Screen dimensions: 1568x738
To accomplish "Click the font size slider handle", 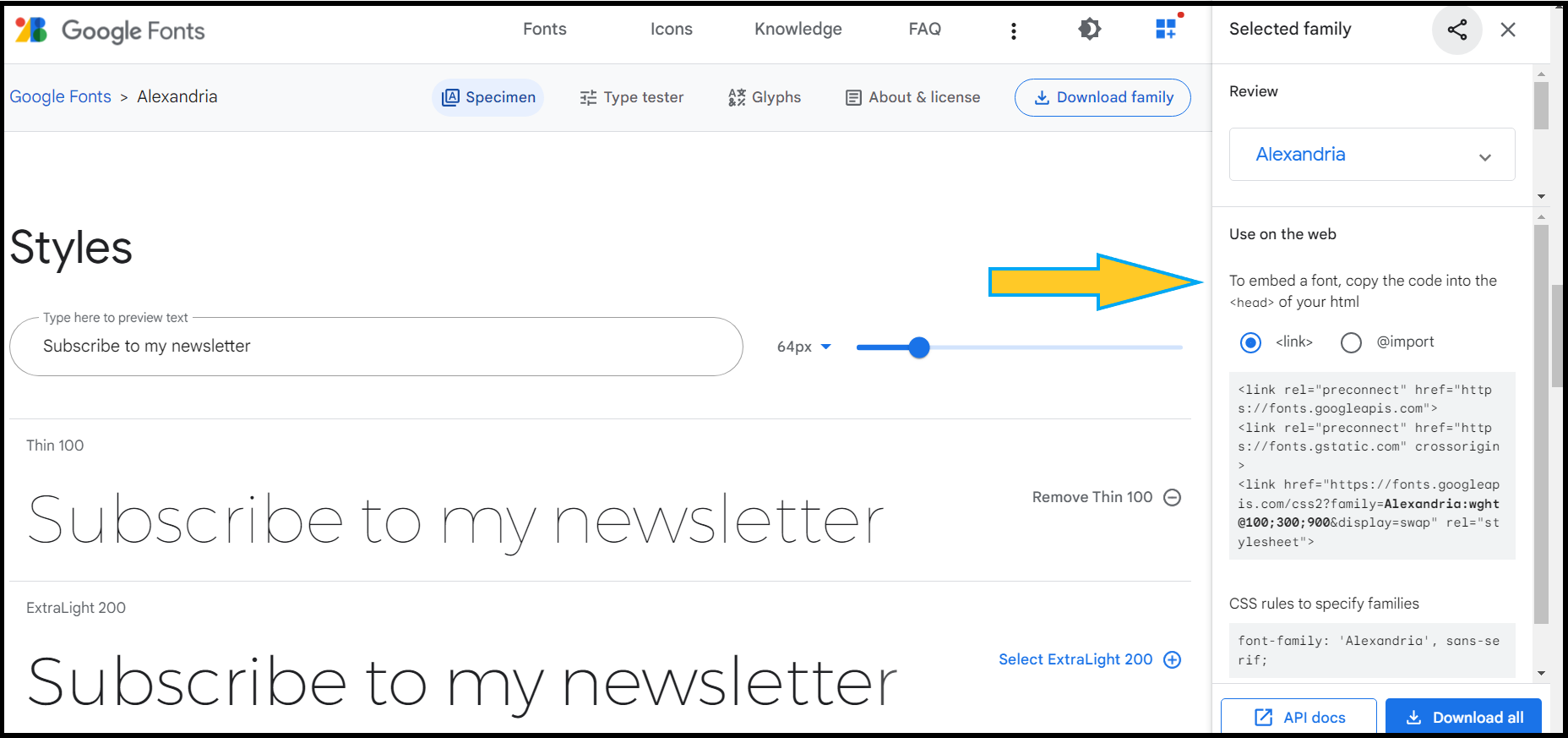I will point(919,347).
